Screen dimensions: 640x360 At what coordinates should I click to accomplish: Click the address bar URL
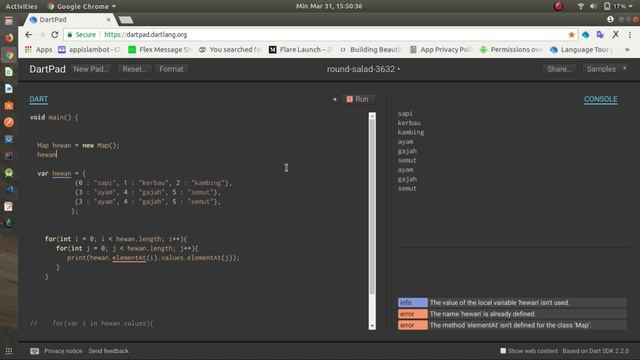[x=146, y=35]
